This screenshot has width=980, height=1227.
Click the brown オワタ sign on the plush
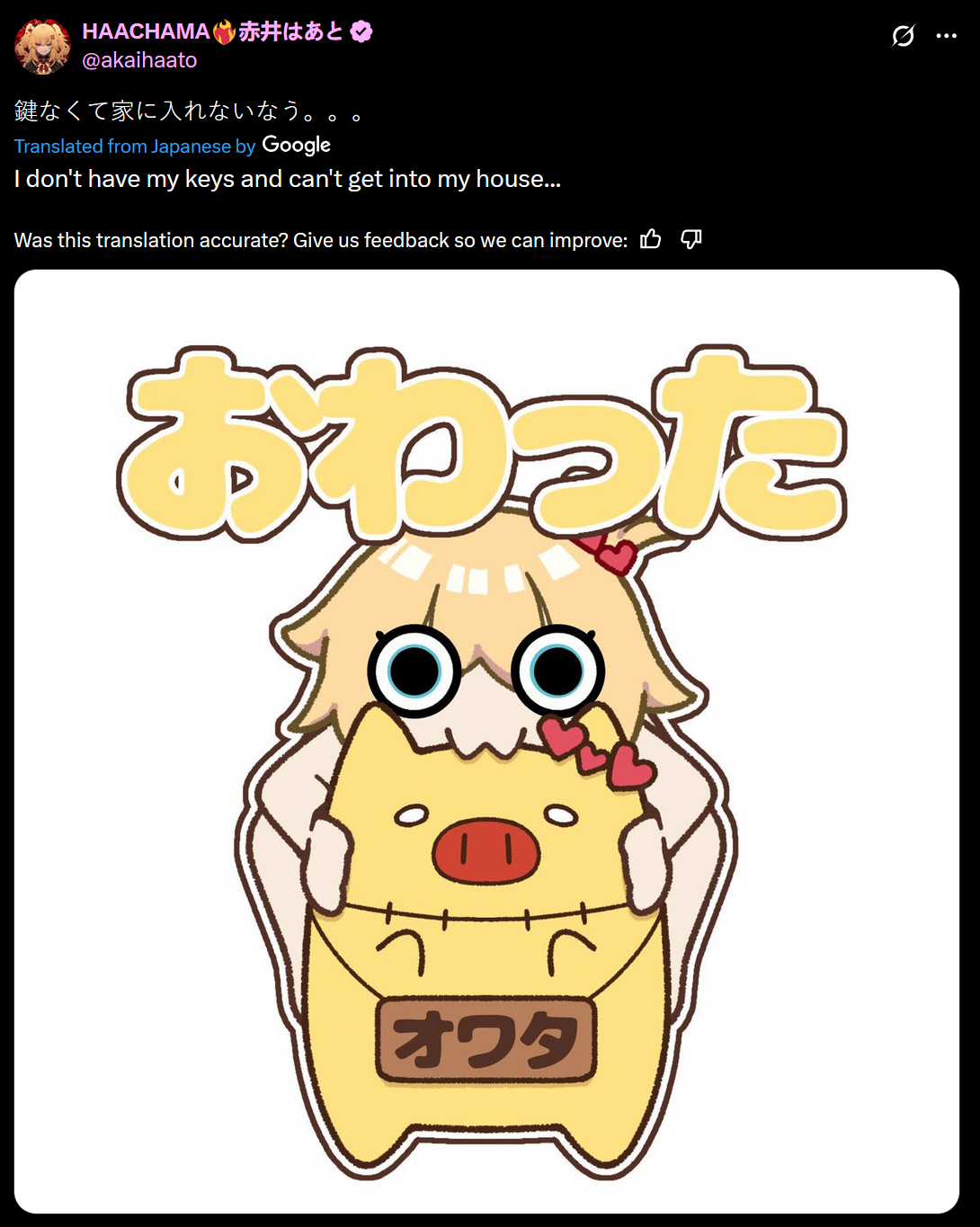tap(486, 1039)
